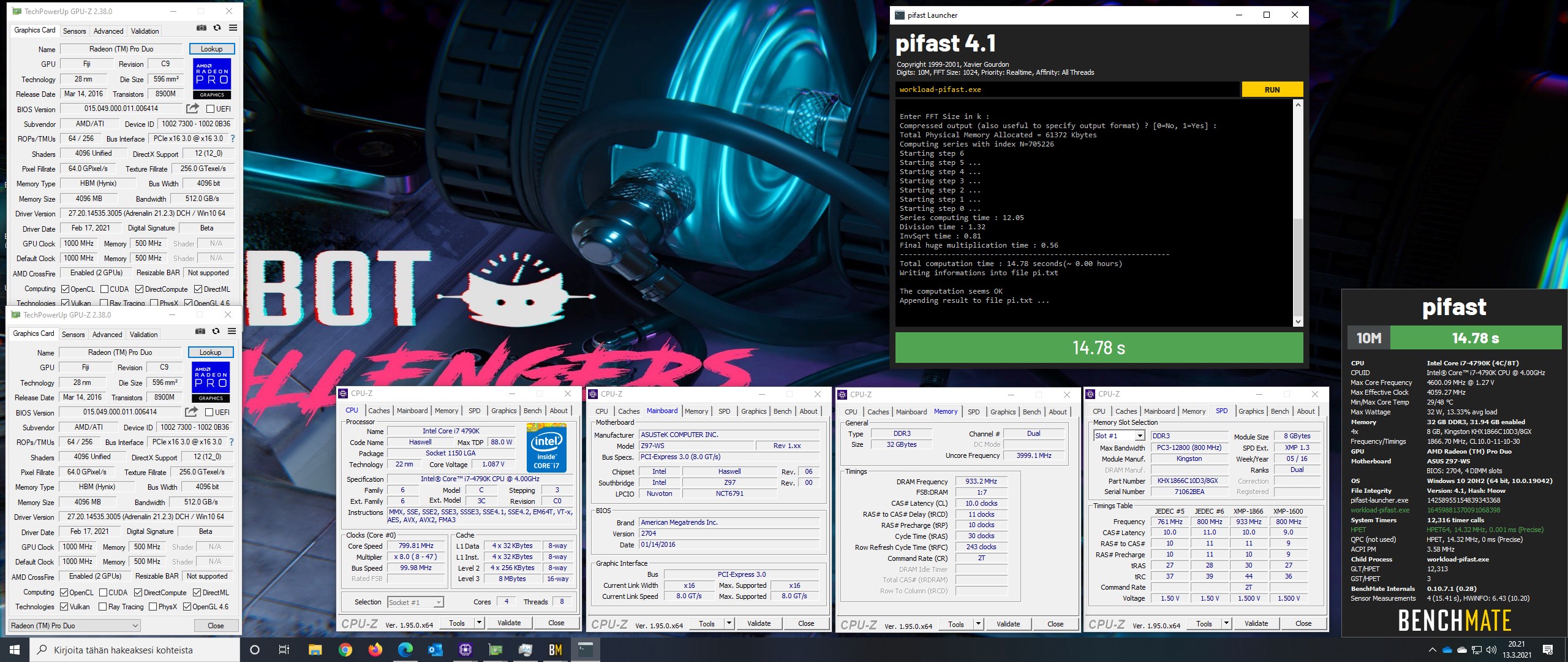Click the AMD Radeon Pro logo in top GPU-Z

[212, 78]
